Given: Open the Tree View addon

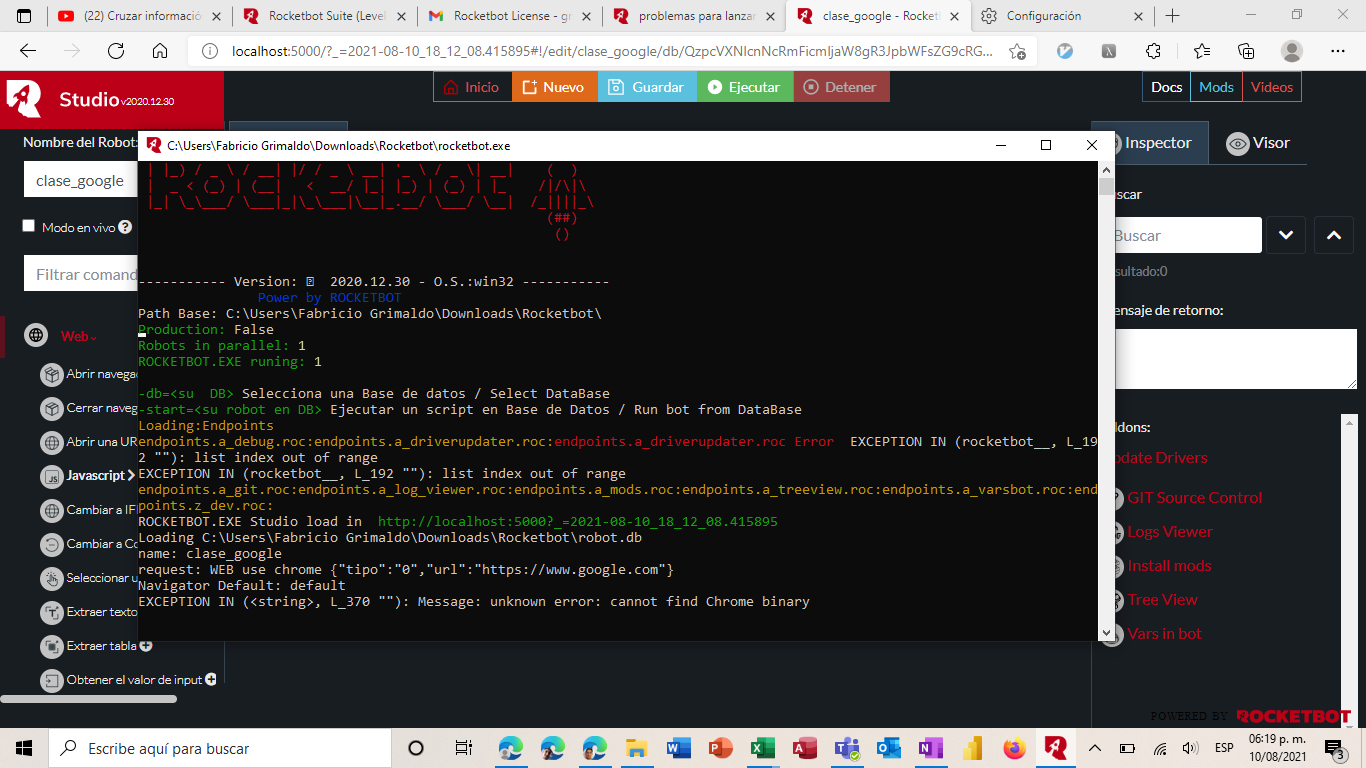Looking at the screenshot, I should (x=1162, y=600).
